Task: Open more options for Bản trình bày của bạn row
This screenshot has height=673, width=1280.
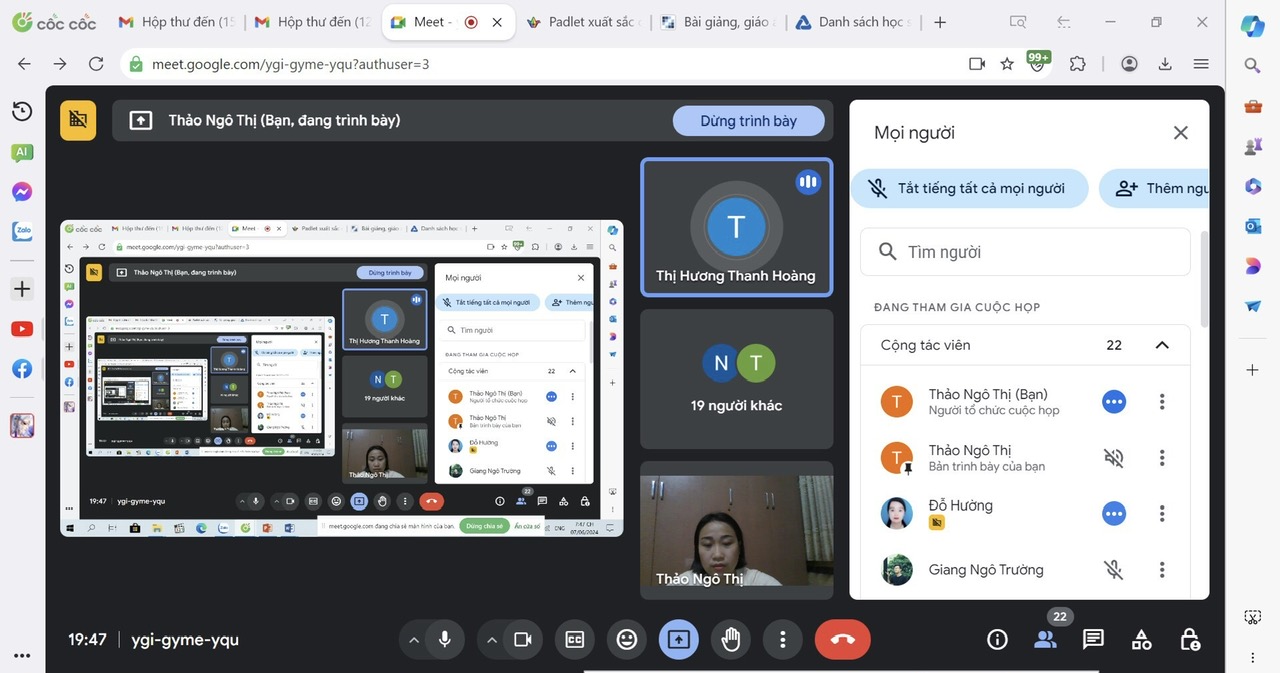Action: click(x=1162, y=458)
